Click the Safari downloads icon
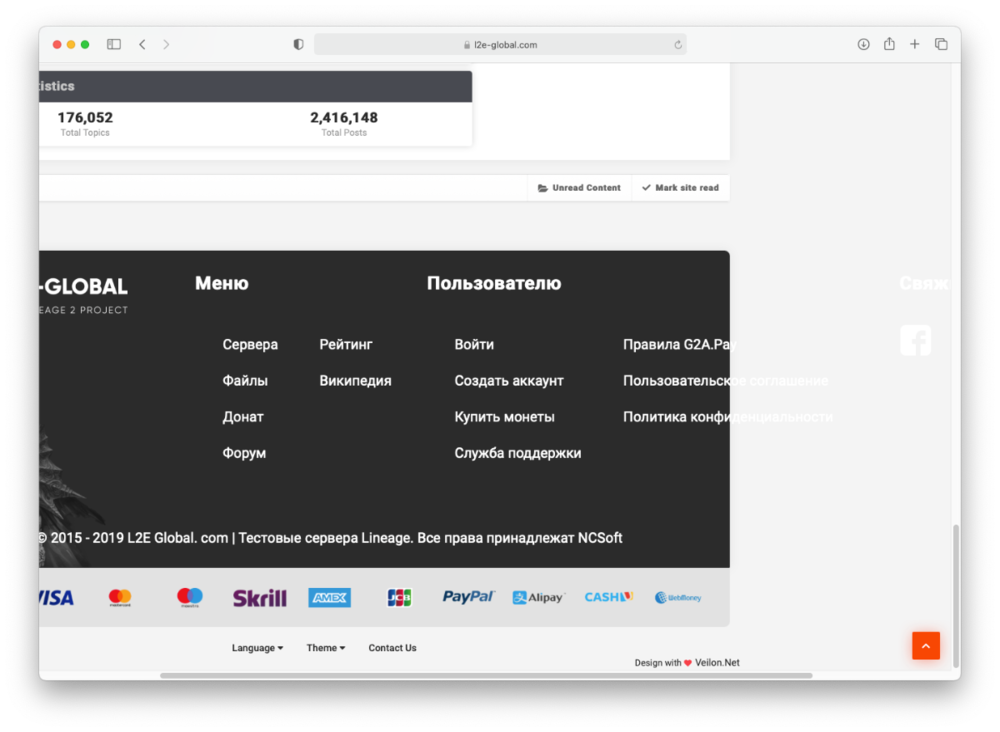The width and height of the screenshot is (1000, 732). 863,44
